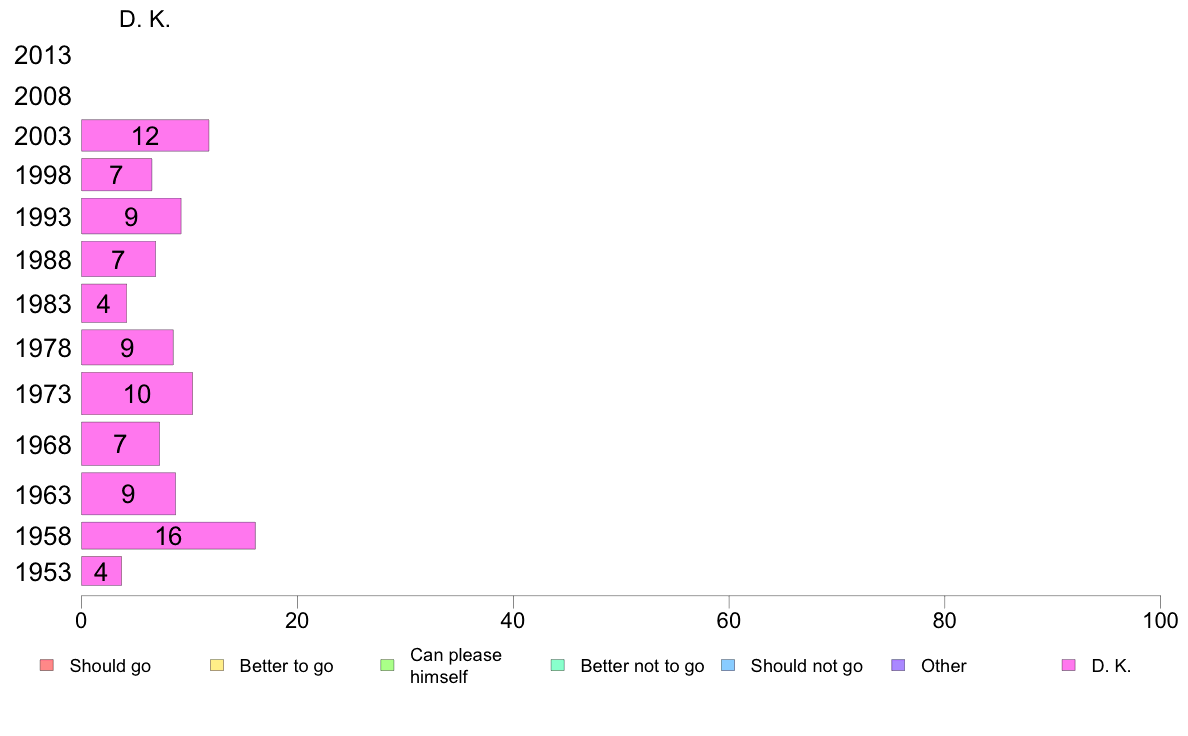1188x736 pixels.
Task: Click the 1953 bar showing 4
Action: click(102, 572)
